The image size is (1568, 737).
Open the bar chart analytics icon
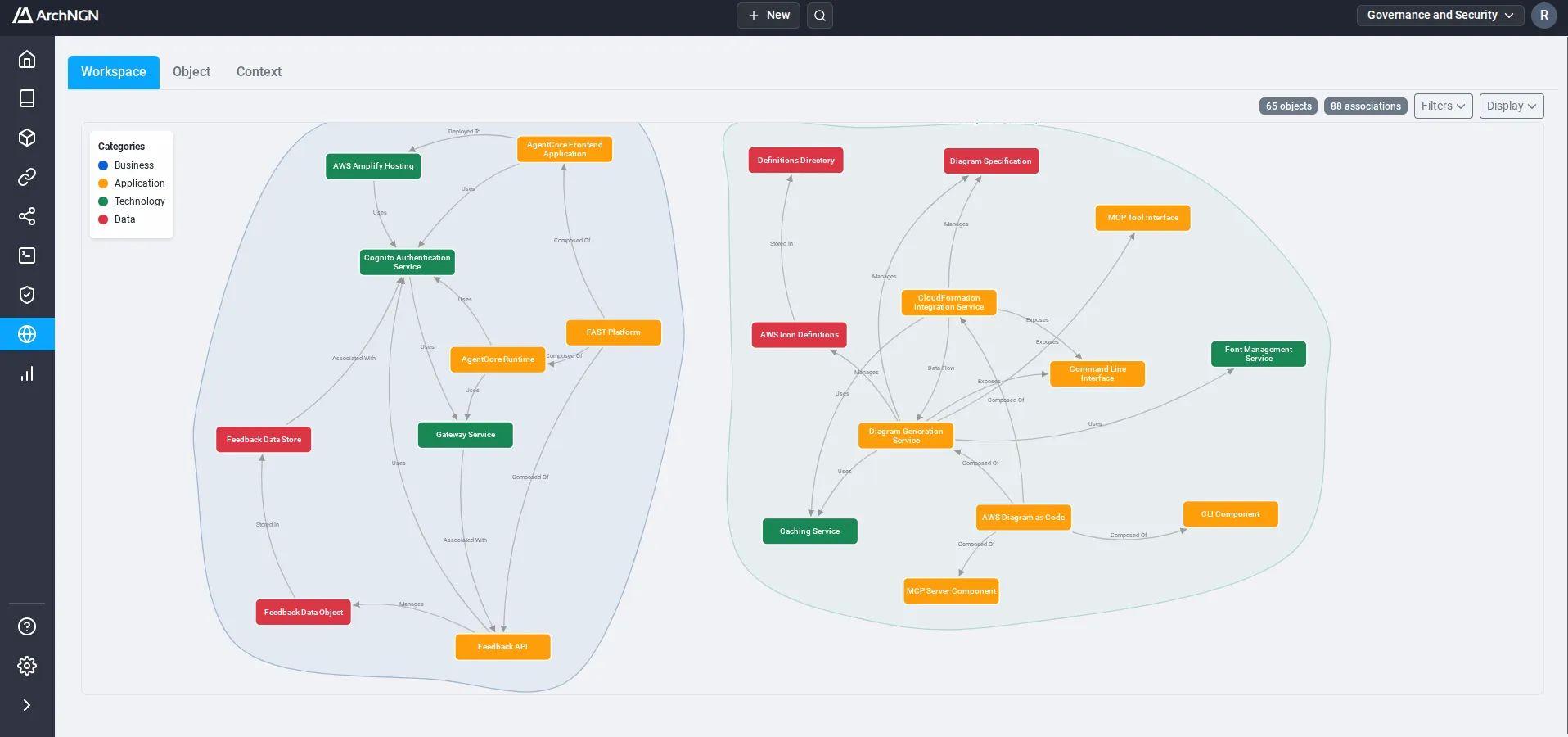(x=27, y=373)
